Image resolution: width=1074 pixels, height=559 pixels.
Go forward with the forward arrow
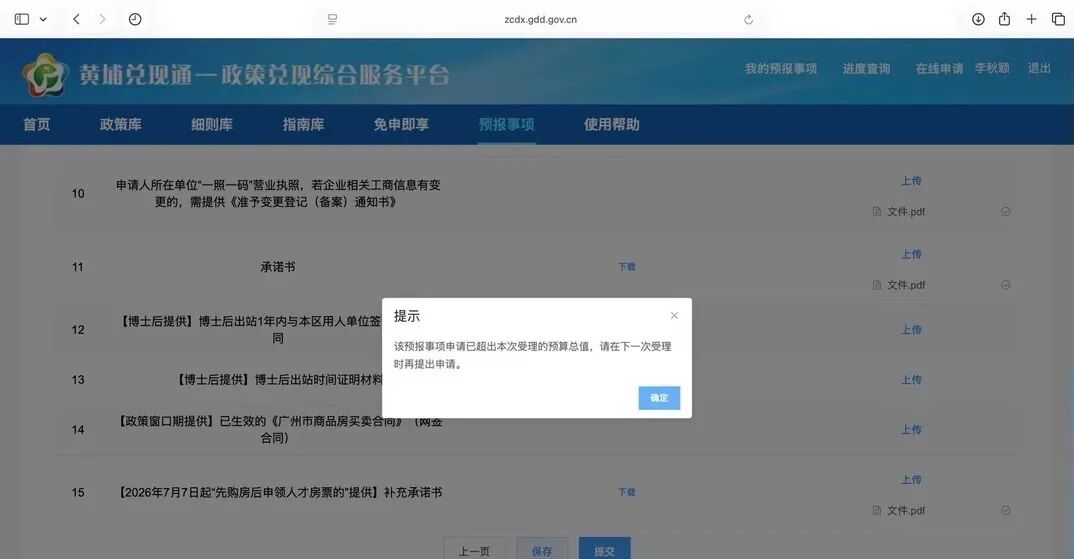[x=103, y=19]
